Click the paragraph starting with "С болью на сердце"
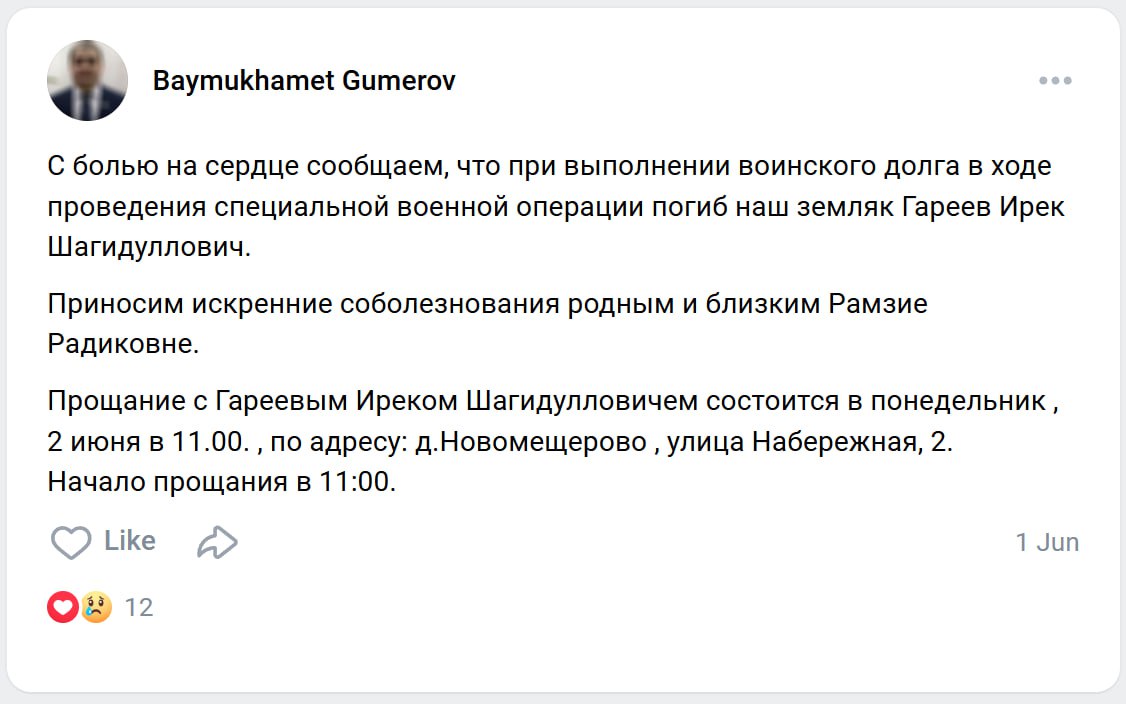The height and width of the screenshot is (704, 1126). click(549, 166)
